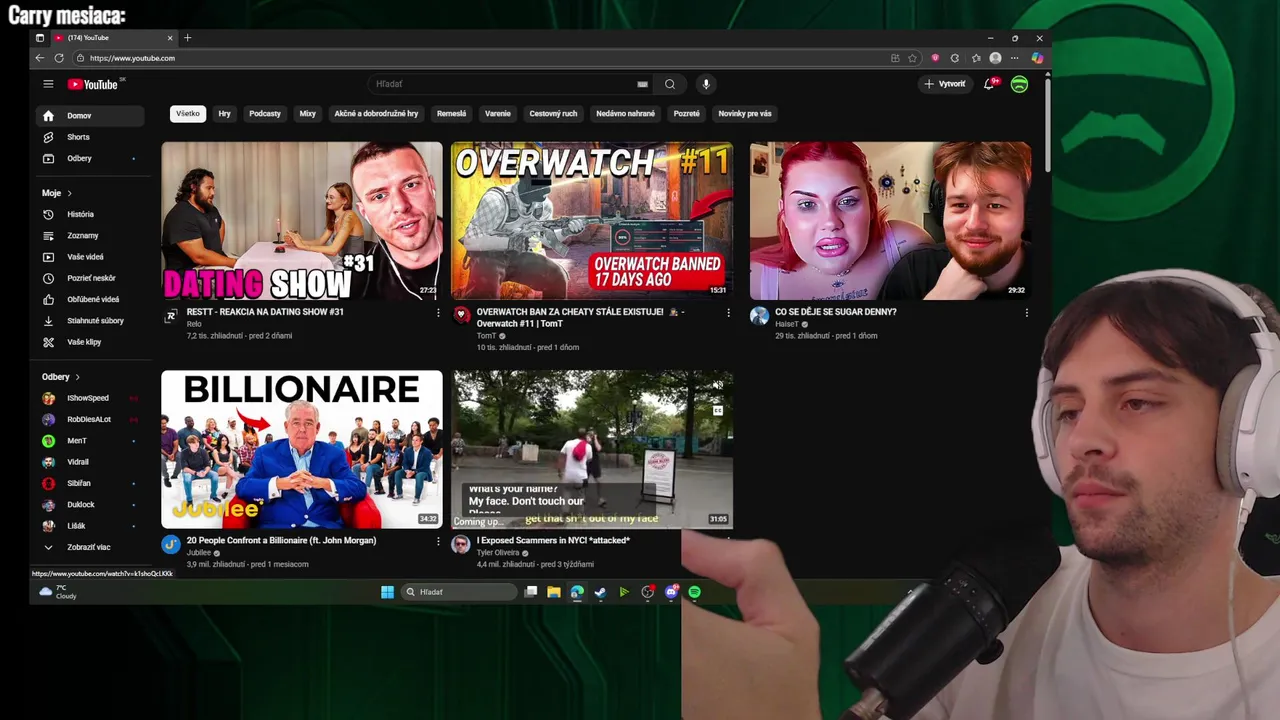Open Vidrail channel in subscriptions

[90, 462]
